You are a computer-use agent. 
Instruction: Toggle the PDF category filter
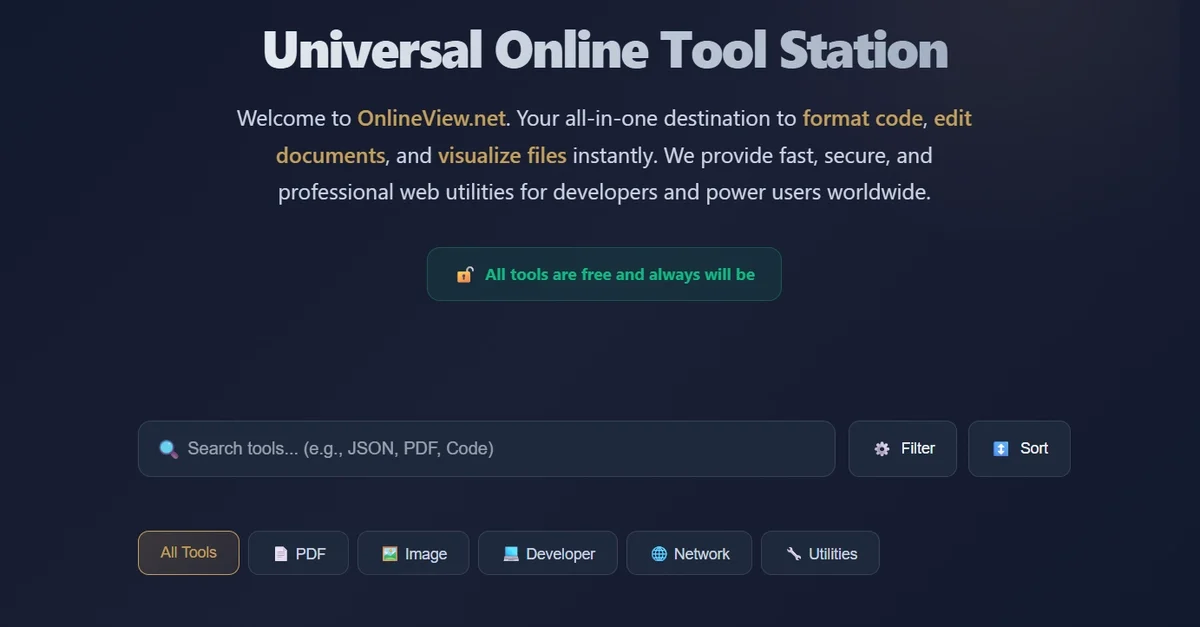point(298,552)
